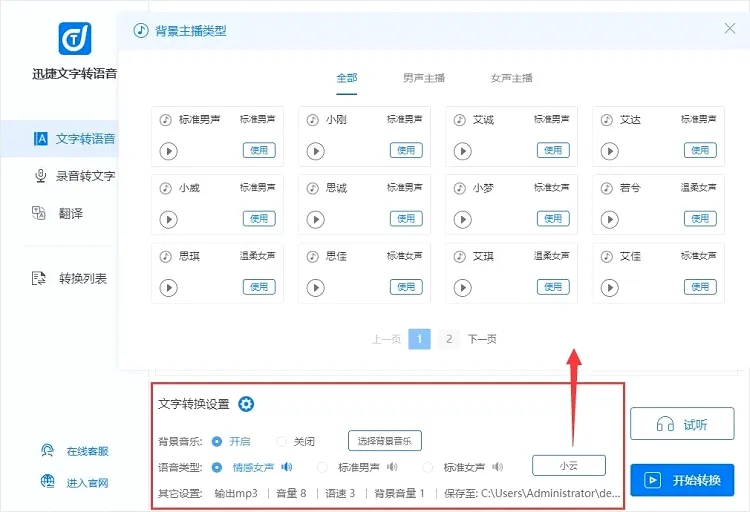Play preview of 小威 voice
This screenshot has width=750, height=512.
168,220
